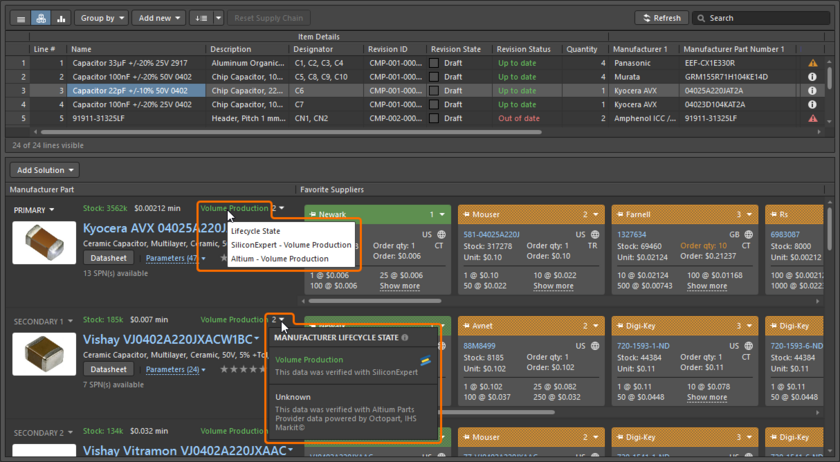Click the globe icon on Farnell card
Viewport: 840px width, 462px height.
click(748, 235)
